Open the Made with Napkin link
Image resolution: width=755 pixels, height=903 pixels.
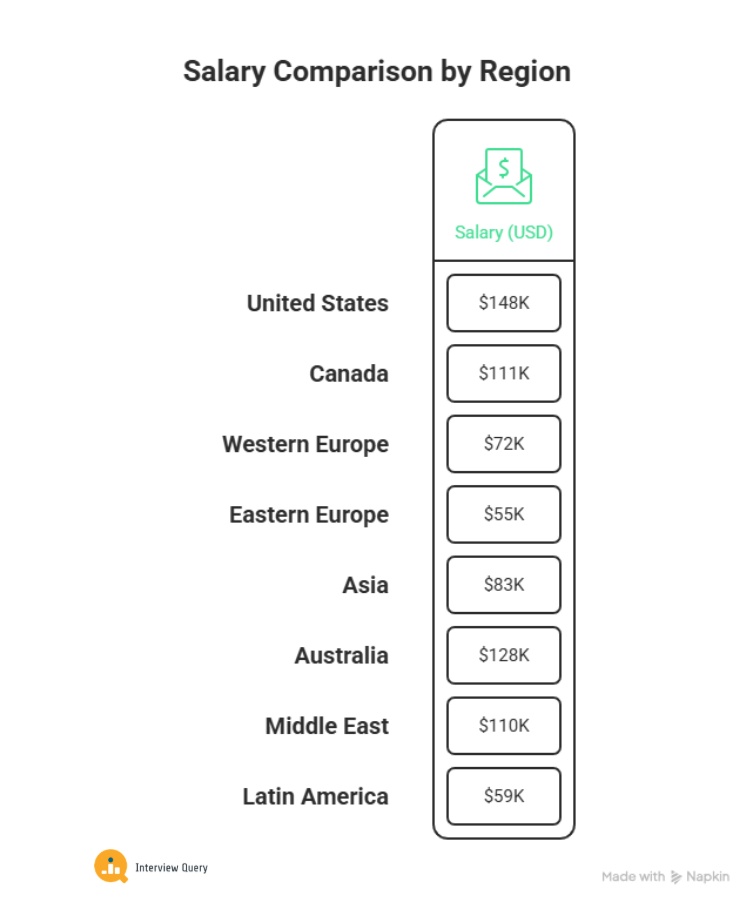coord(665,877)
